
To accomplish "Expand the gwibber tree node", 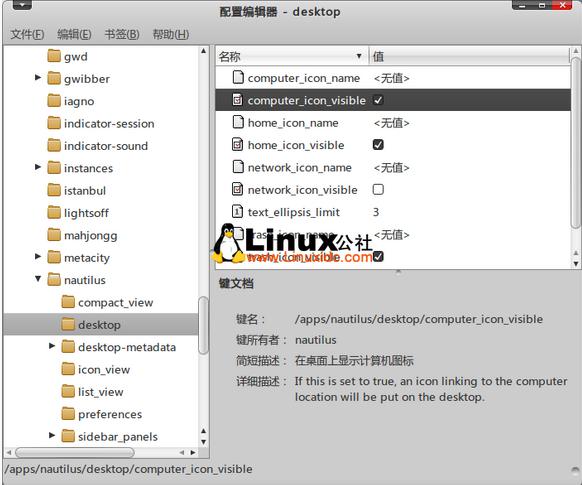I will pyautogui.click(x=37, y=77).
